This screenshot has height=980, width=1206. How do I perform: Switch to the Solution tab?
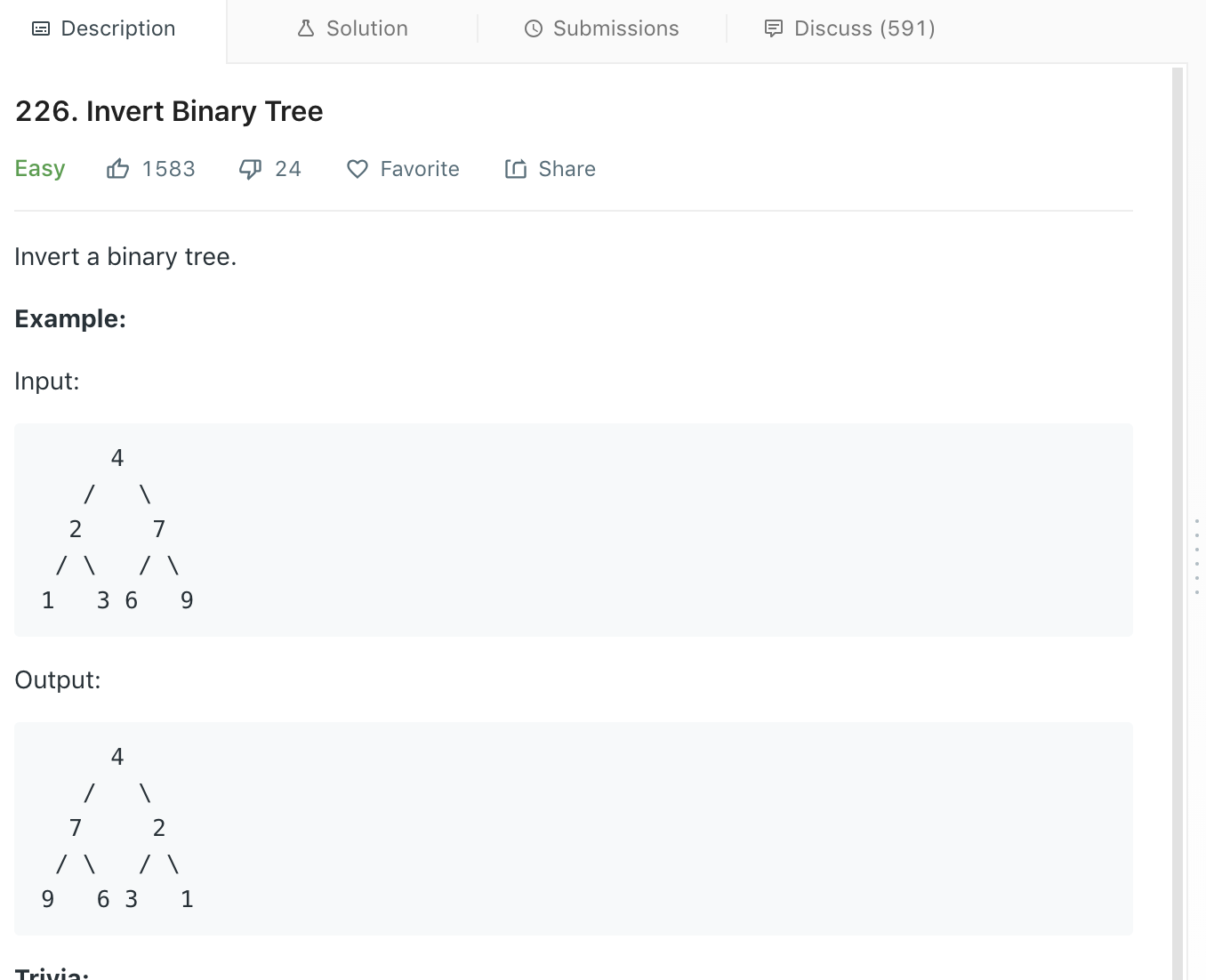pos(352,28)
